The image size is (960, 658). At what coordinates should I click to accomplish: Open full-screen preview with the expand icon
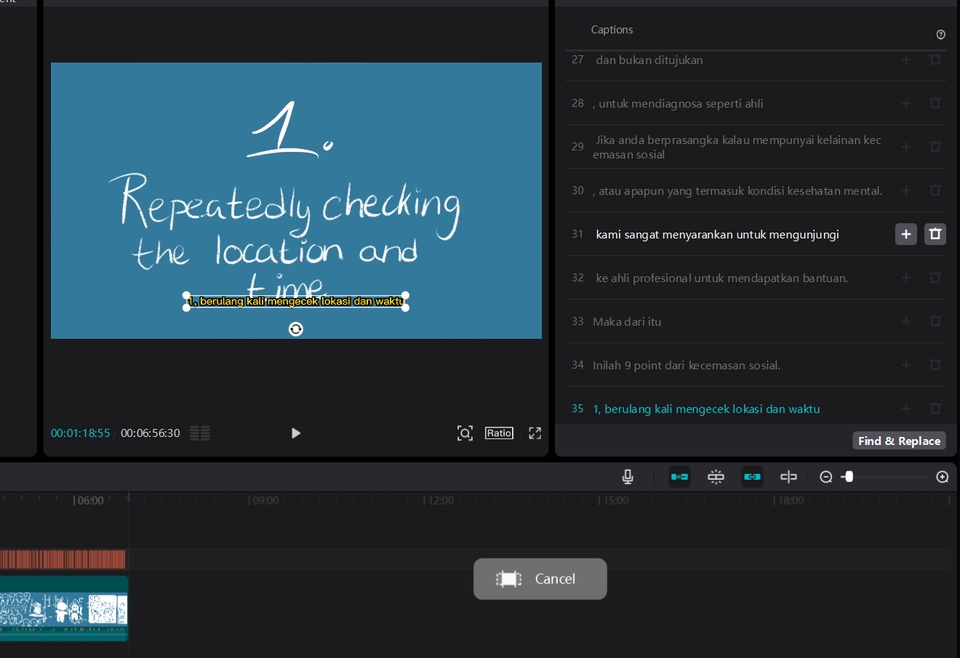click(x=534, y=433)
